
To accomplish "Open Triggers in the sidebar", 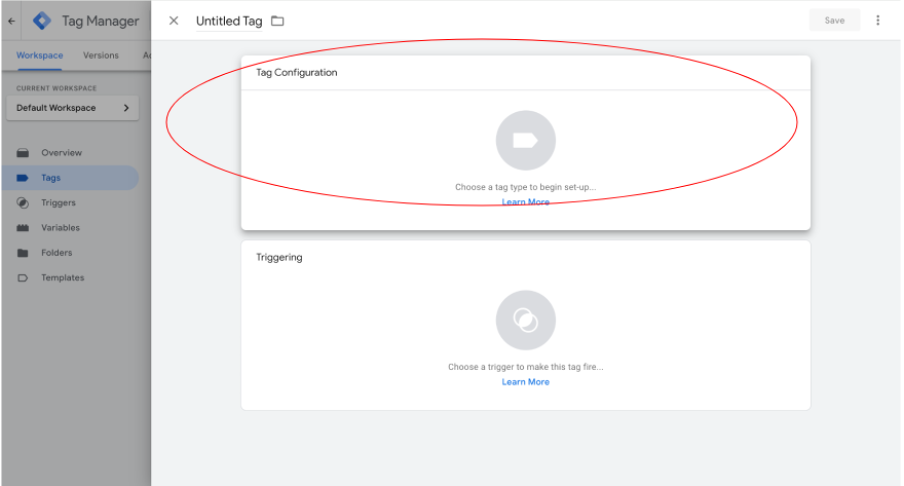I will pyautogui.click(x=58, y=203).
